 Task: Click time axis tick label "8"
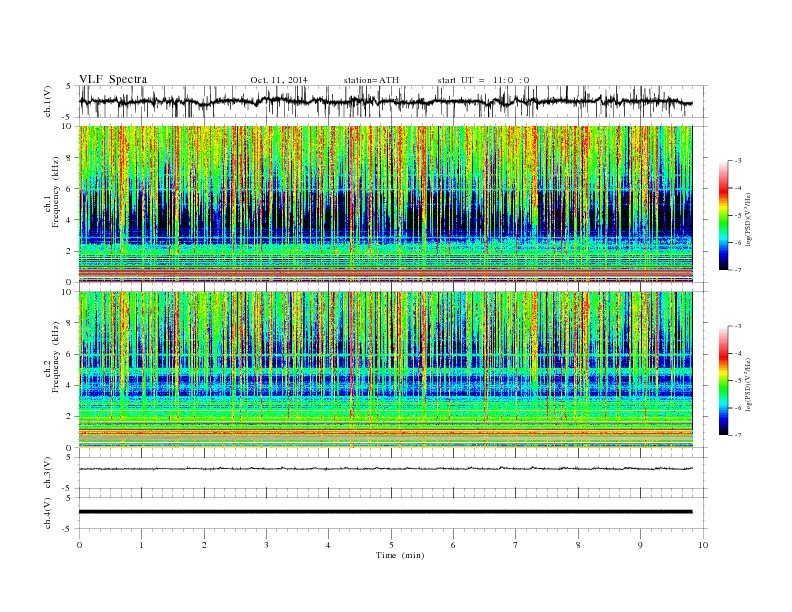(x=578, y=545)
